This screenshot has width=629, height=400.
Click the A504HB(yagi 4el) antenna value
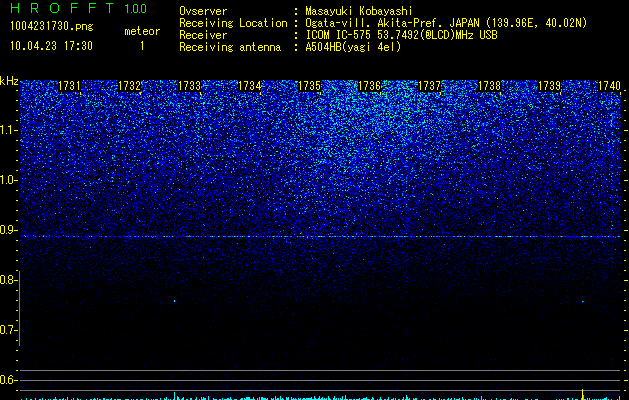pos(353,47)
